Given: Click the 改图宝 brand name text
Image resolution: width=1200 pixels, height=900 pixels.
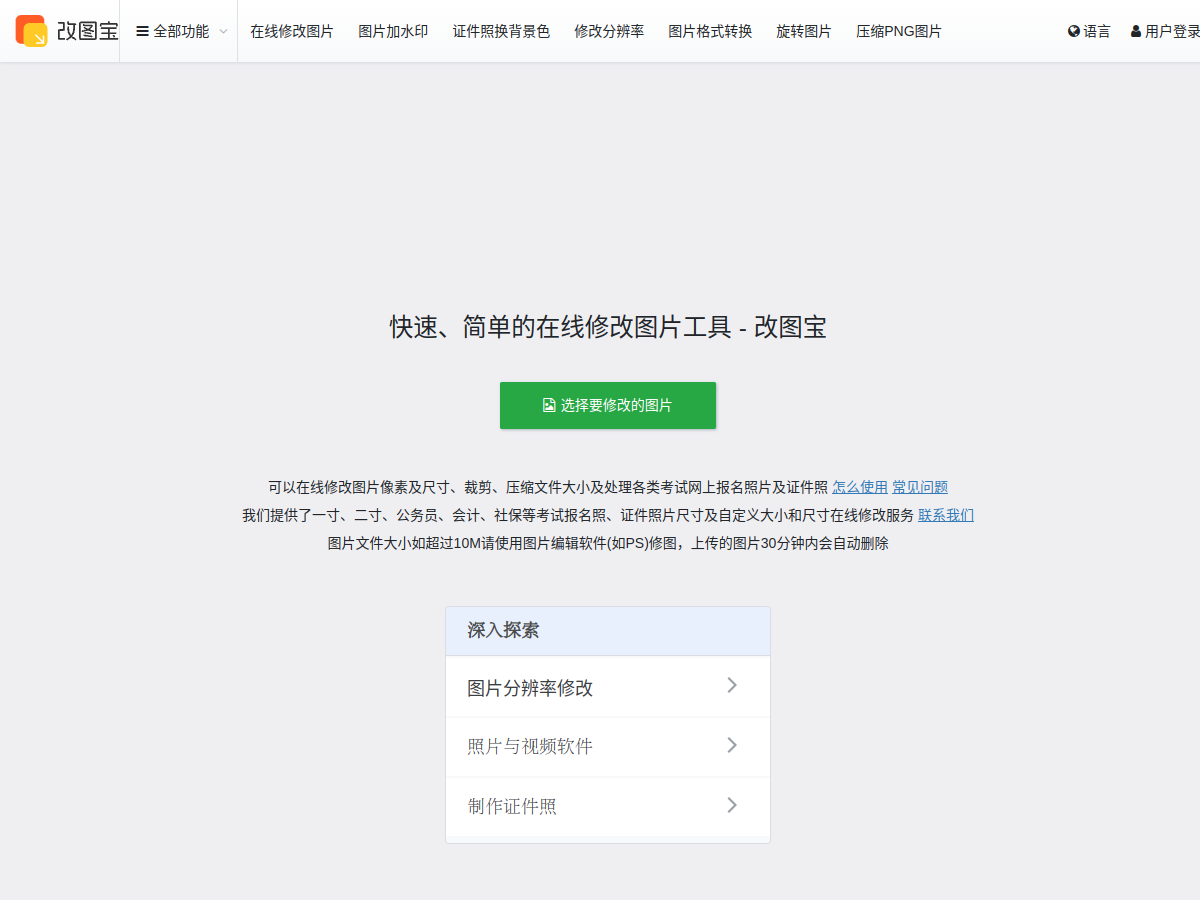Looking at the screenshot, I should pyautogui.click(x=87, y=31).
